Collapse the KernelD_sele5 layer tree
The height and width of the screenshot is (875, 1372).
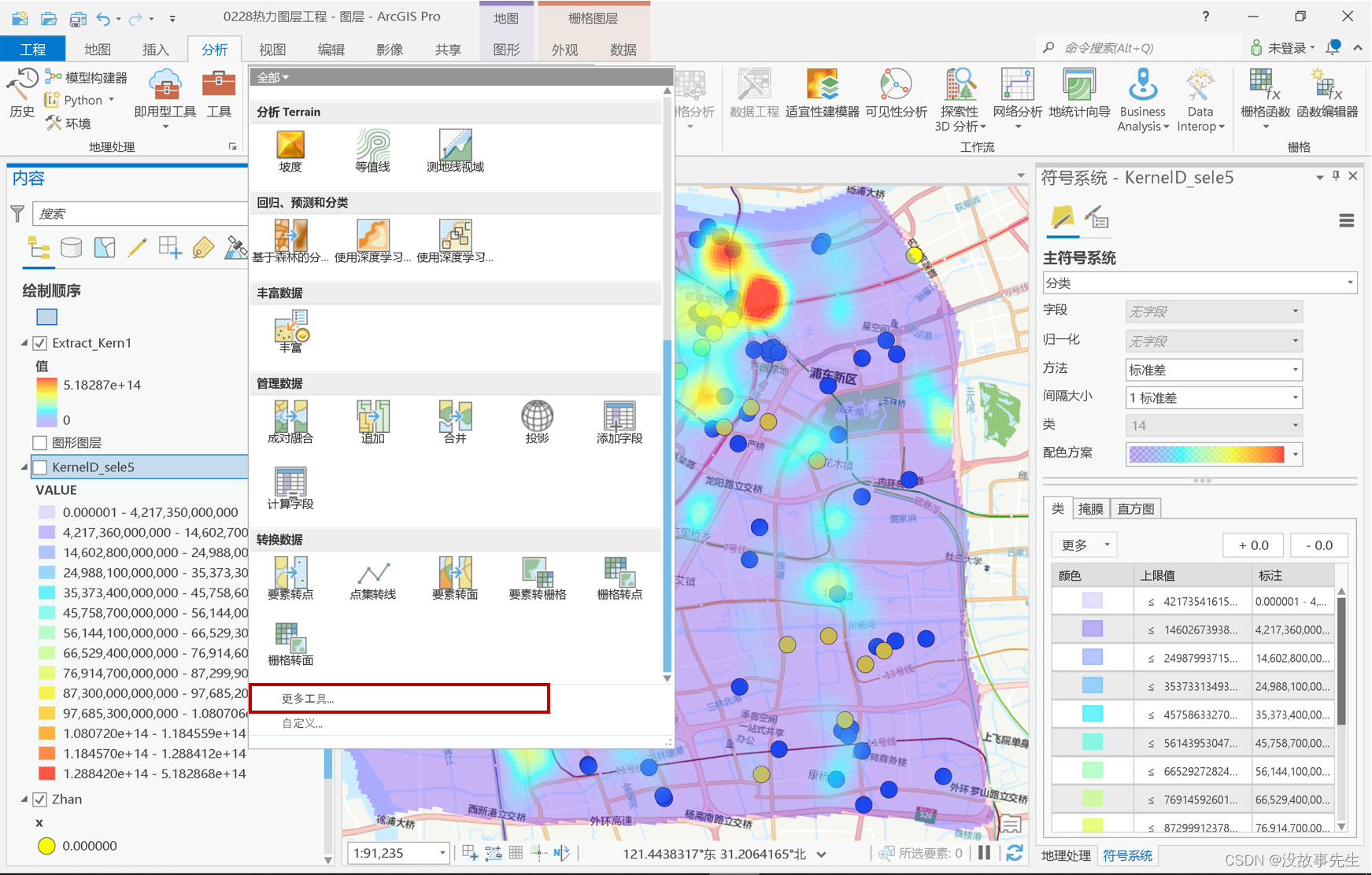pyautogui.click(x=24, y=467)
